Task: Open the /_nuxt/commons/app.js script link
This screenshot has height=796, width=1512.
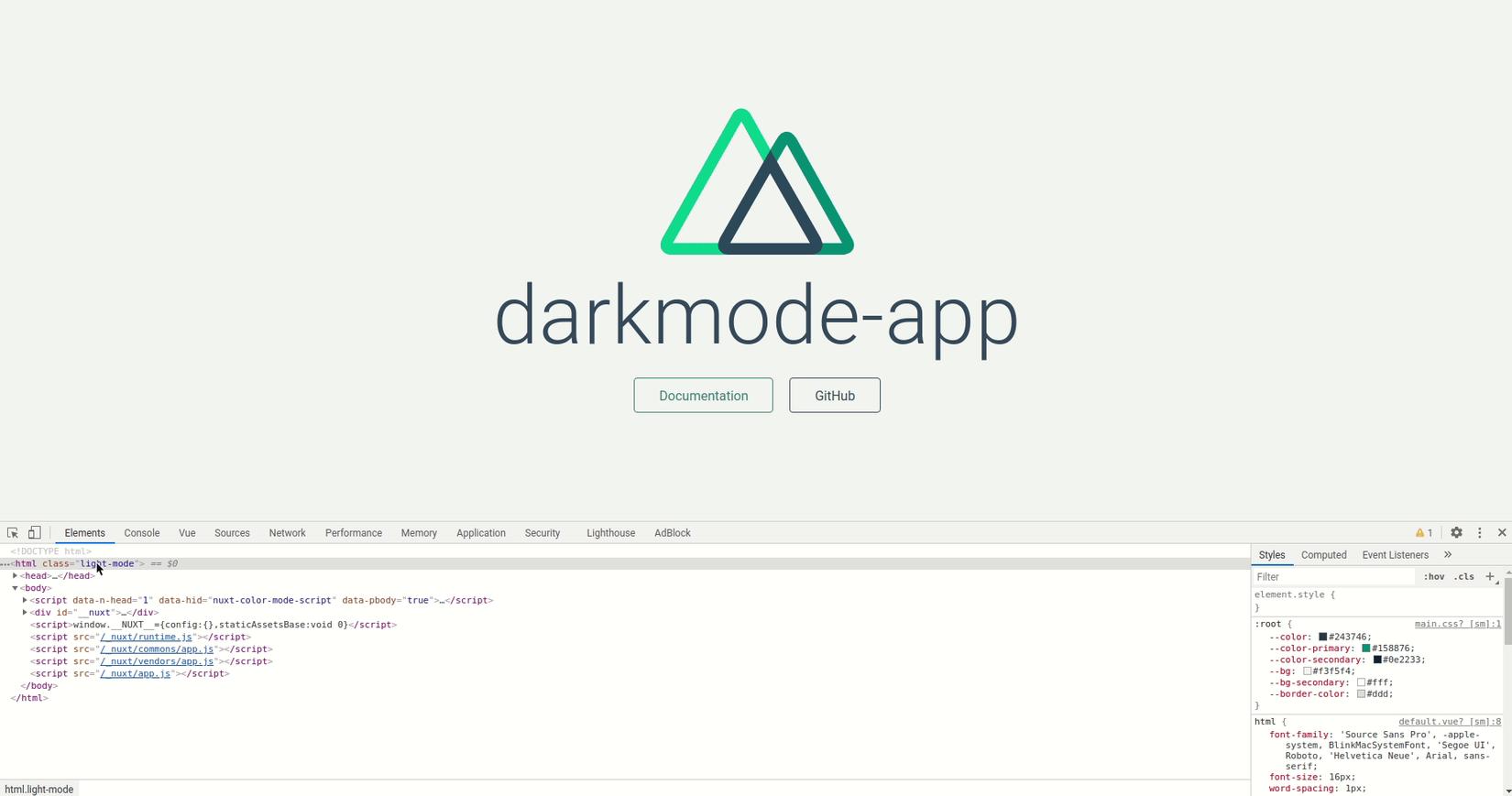Action: (x=158, y=649)
